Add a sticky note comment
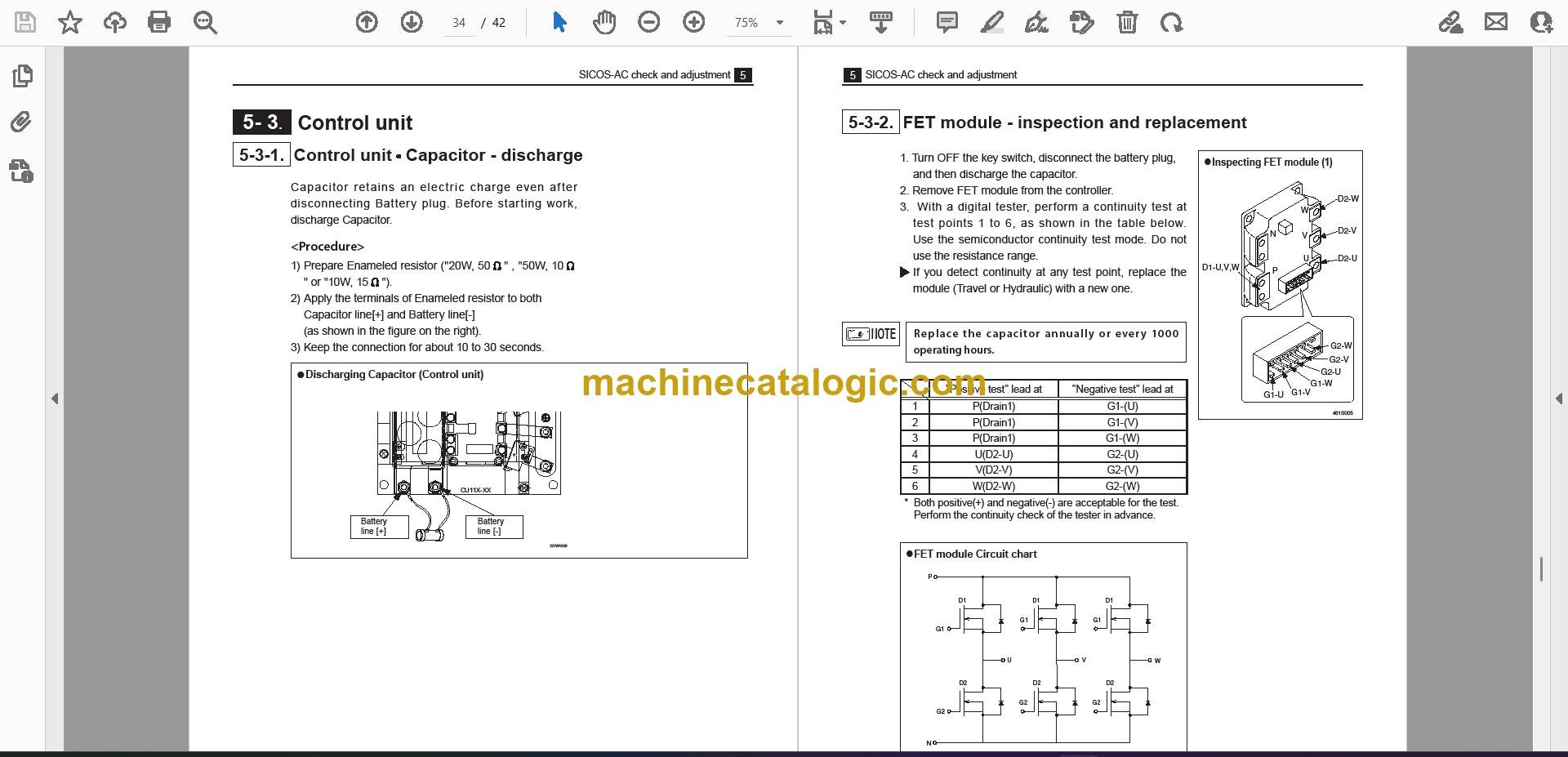This screenshot has width=1568, height=757. 947,23
